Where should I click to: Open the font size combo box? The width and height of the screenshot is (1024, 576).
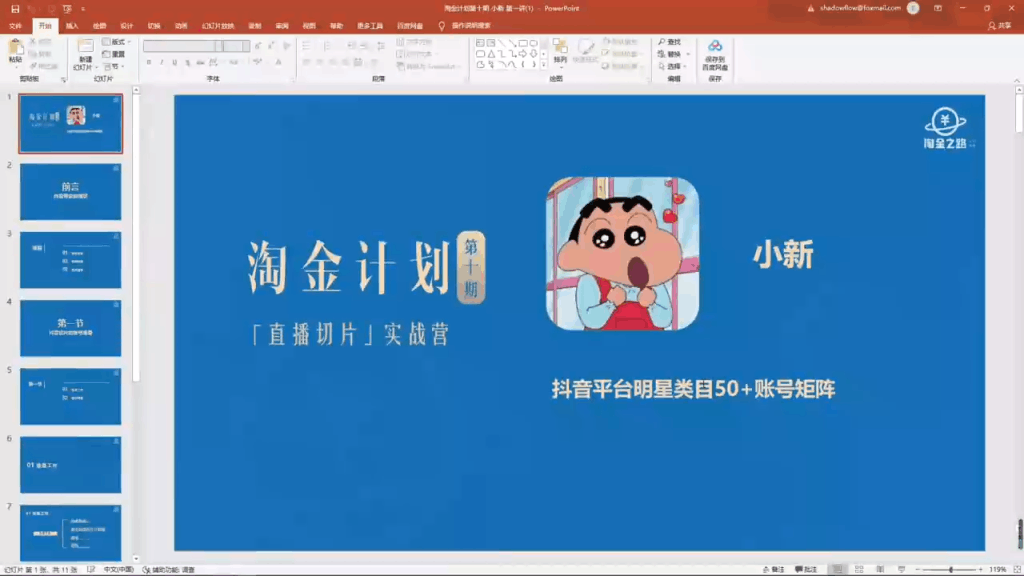click(x=236, y=46)
